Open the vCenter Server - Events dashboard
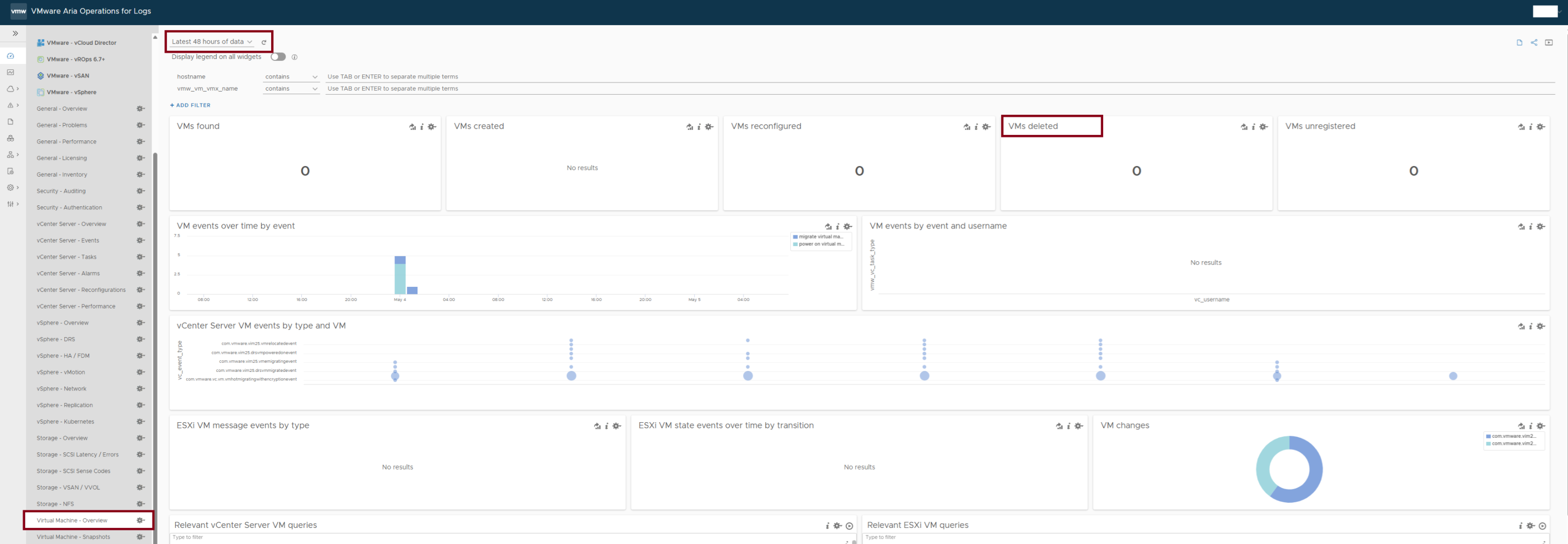The height and width of the screenshot is (544, 1568). [x=67, y=241]
